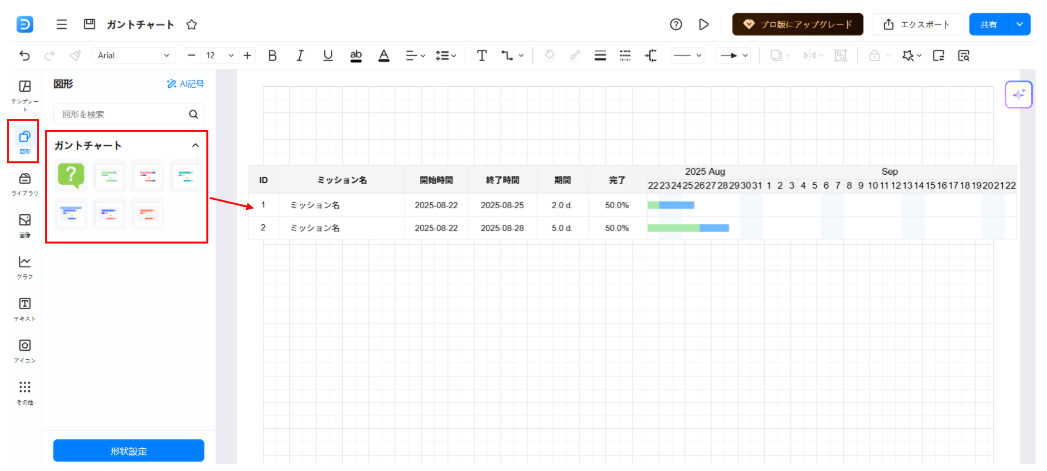This screenshot has height=471, width=1047.
Task: Open the arrow style dropdown
Action: [x=734, y=56]
